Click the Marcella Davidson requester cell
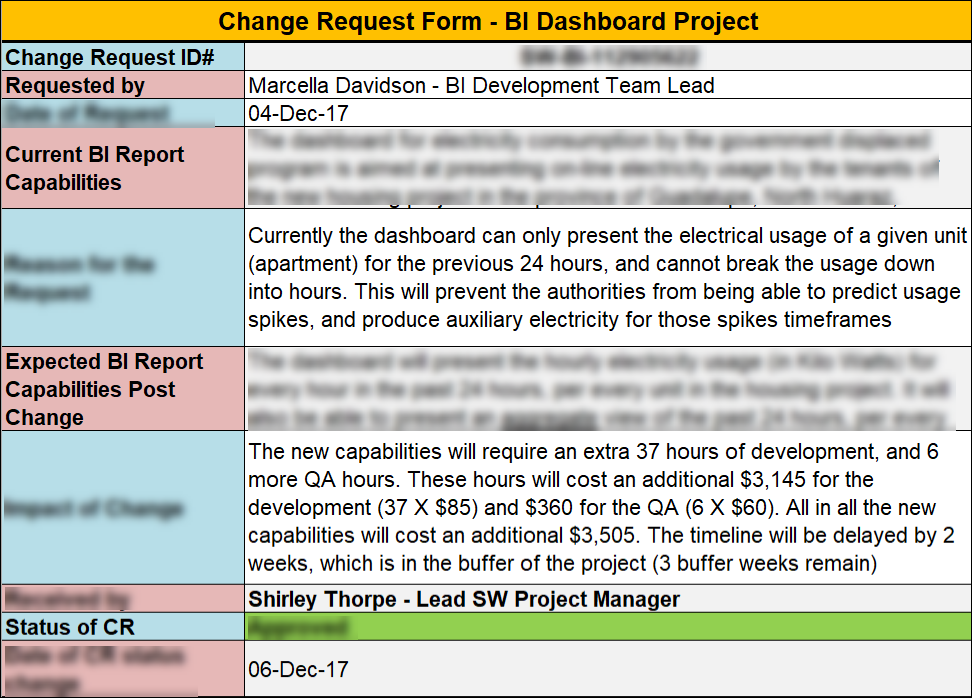Image resolution: width=972 pixels, height=698 pixels. (x=607, y=85)
